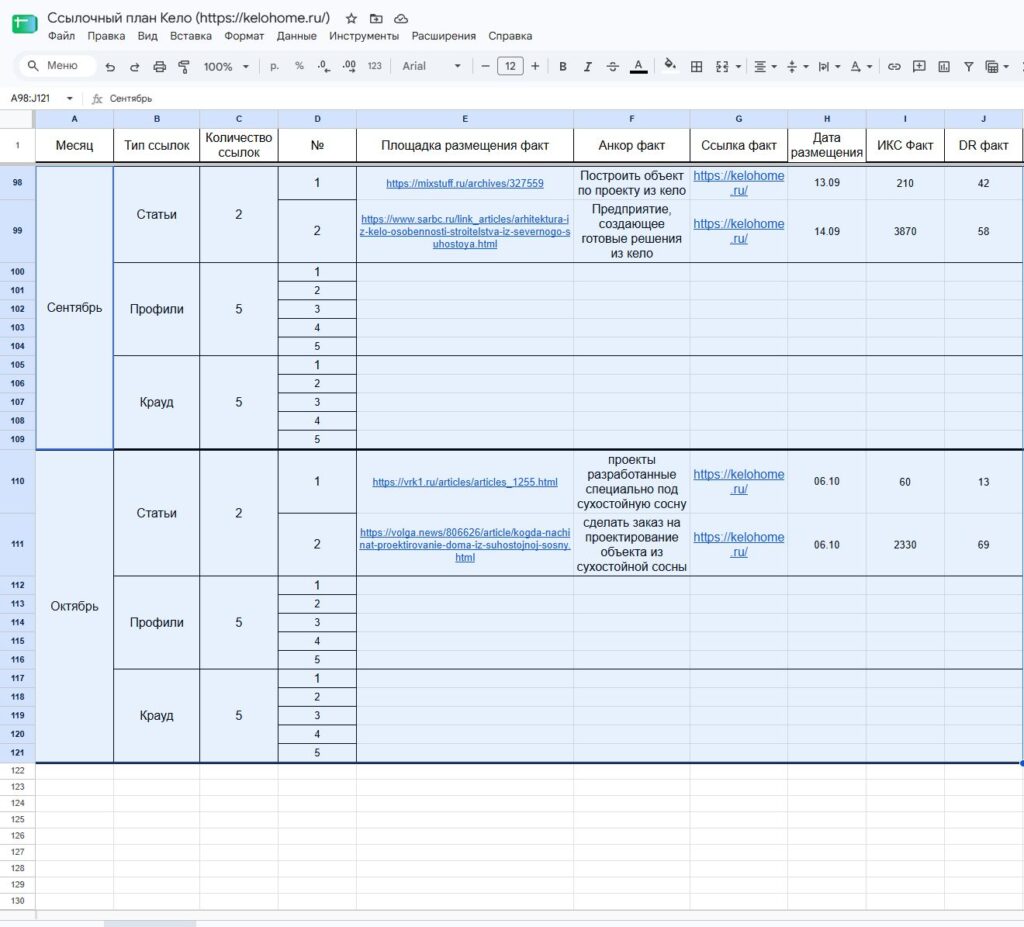Toggle italic formatting
Screen dimensions: 1024x927
pyautogui.click(x=587, y=66)
